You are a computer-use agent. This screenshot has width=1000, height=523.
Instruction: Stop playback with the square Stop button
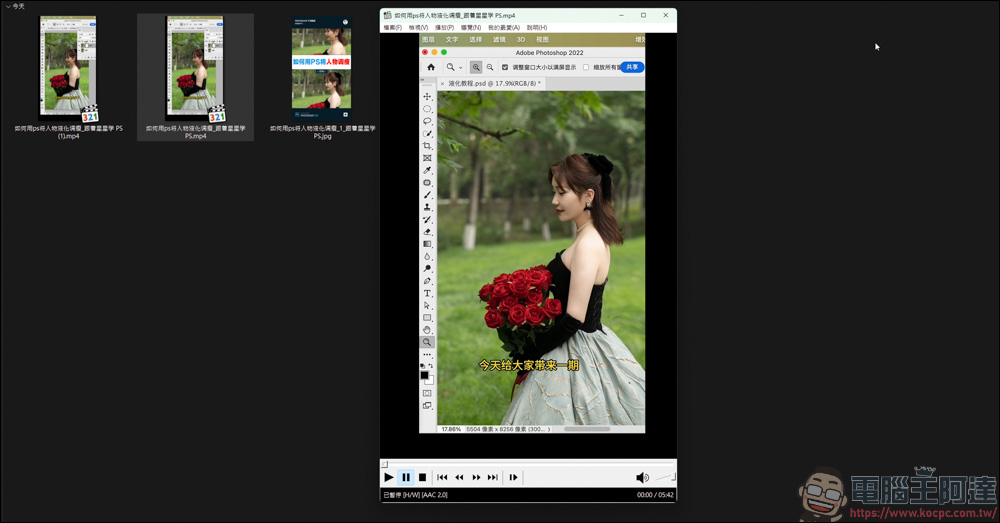tap(423, 478)
